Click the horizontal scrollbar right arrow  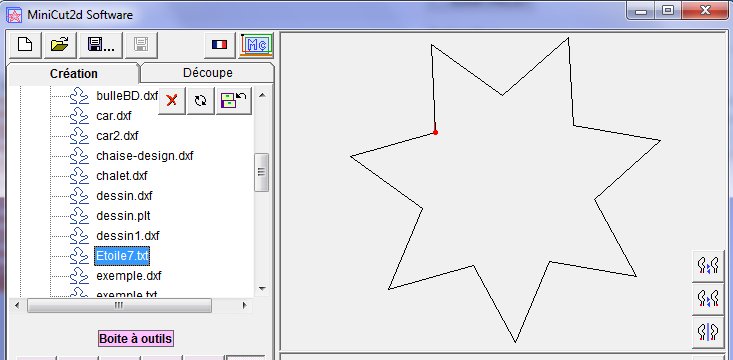pyautogui.click(x=244, y=306)
